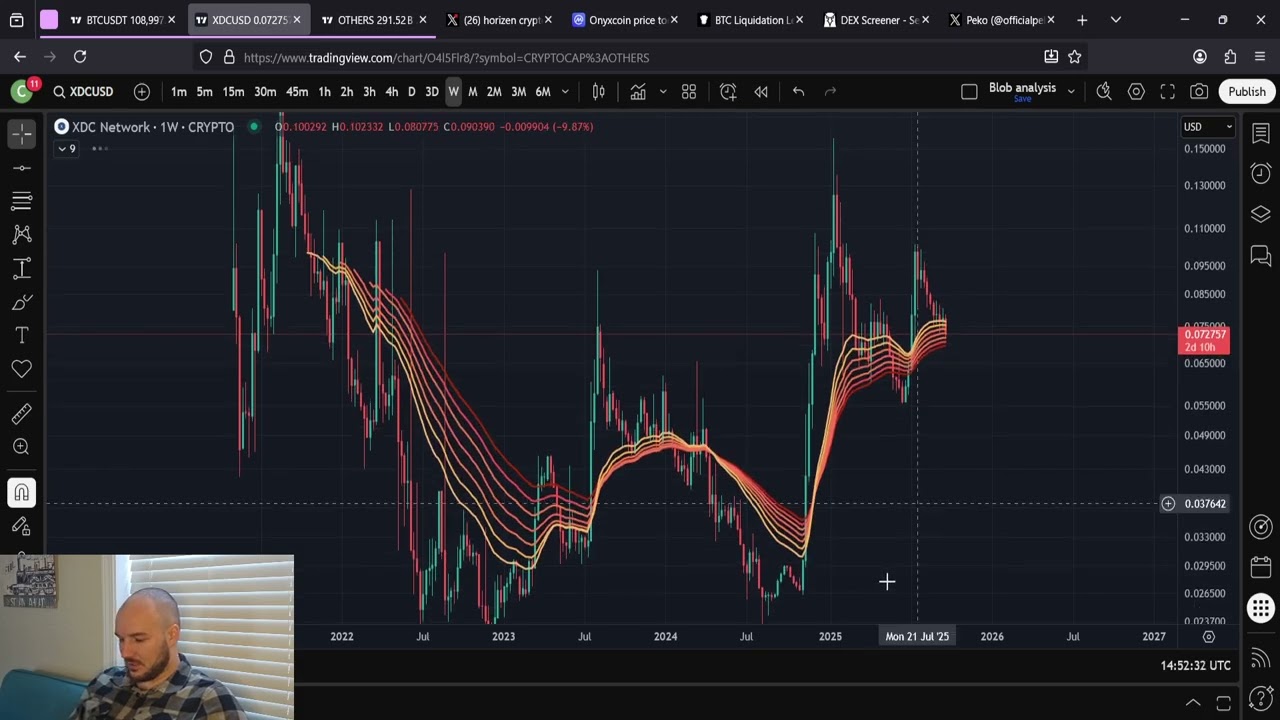The image size is (1280, 720).
Task: Select the crosshair cursor tool
Action: click(x=22, y=133)
